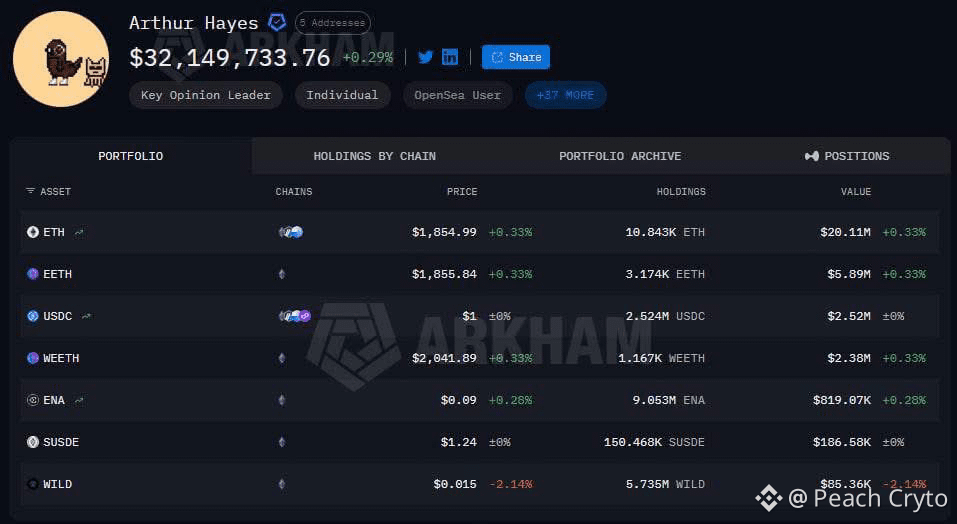Switch to the PORTFOLIO tab
This screenshot has width=957, height=524.
pos(131,156)
